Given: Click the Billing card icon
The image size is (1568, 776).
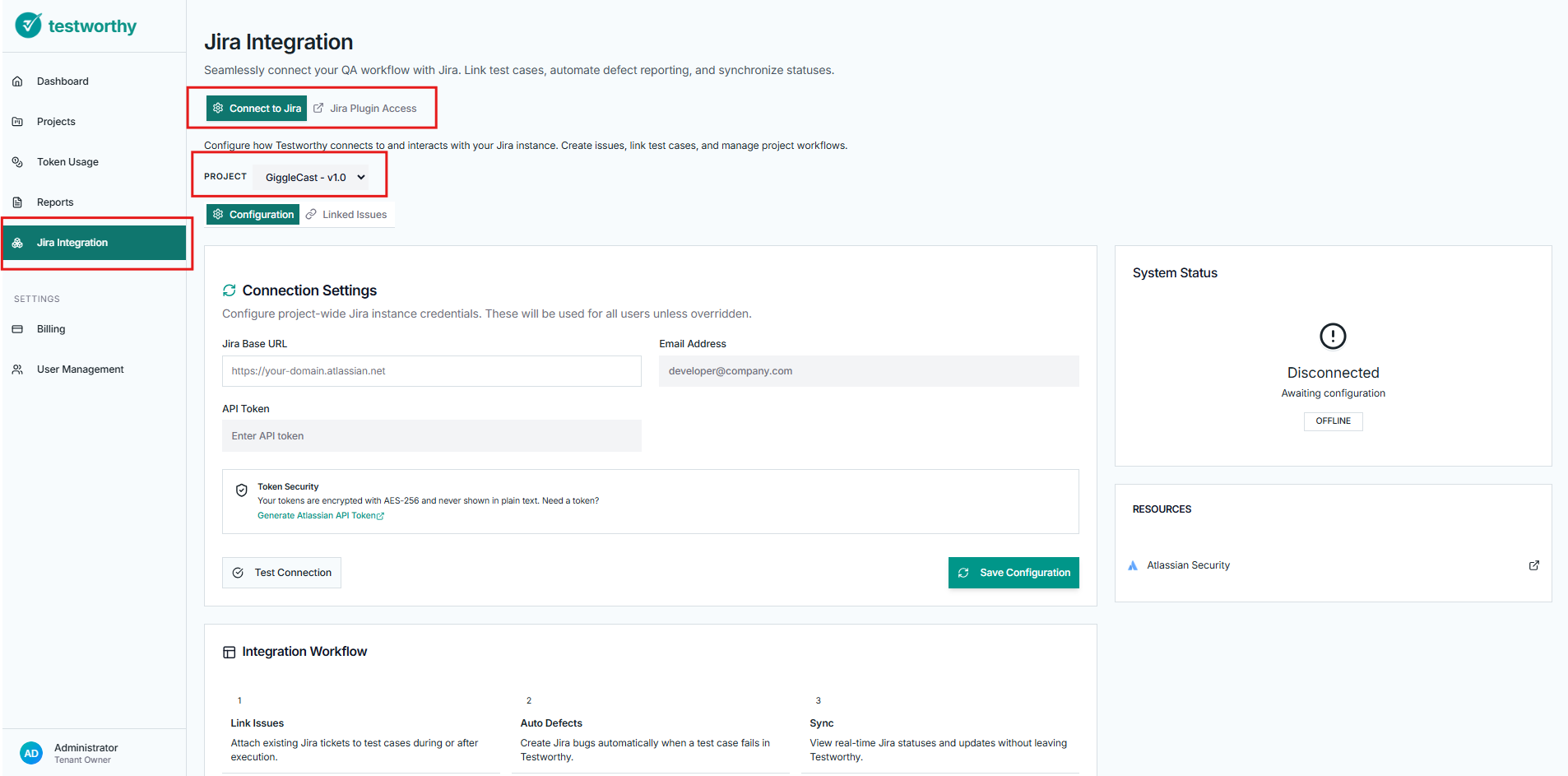Looking at the screenshot, I should point(17,329).
